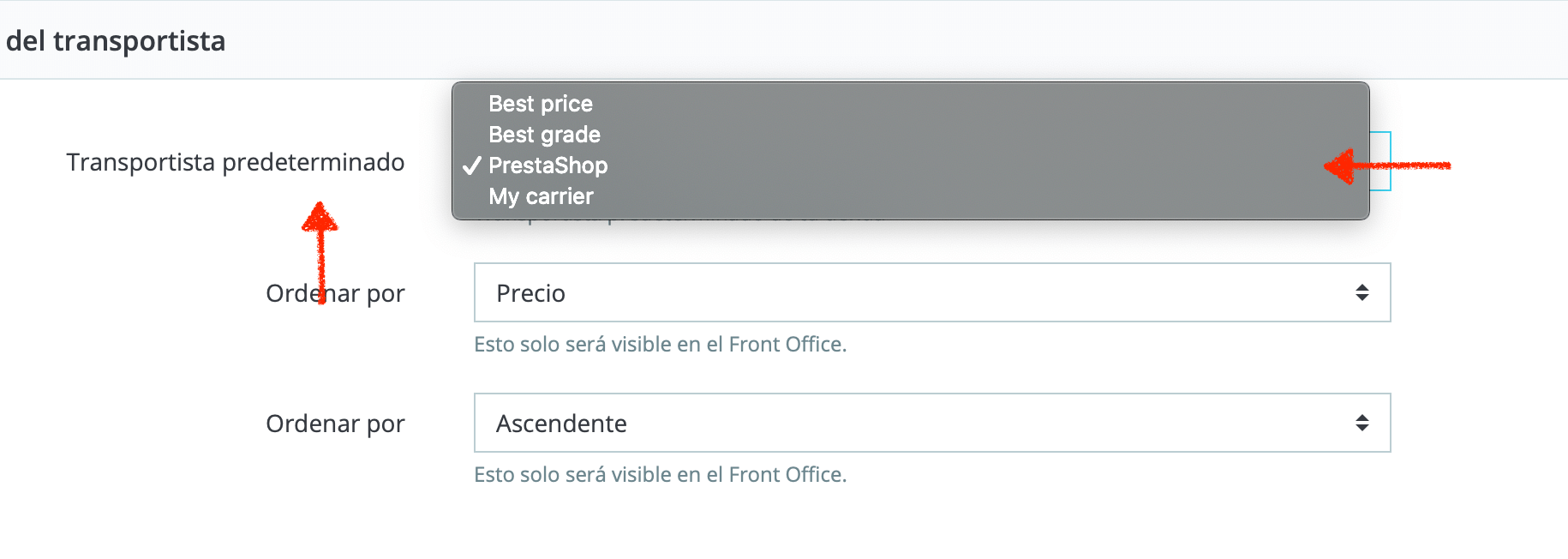This screenshot has height=559, width=1568.
Task: Expand the Ascendente order dropdown
Action: [932, 423]
